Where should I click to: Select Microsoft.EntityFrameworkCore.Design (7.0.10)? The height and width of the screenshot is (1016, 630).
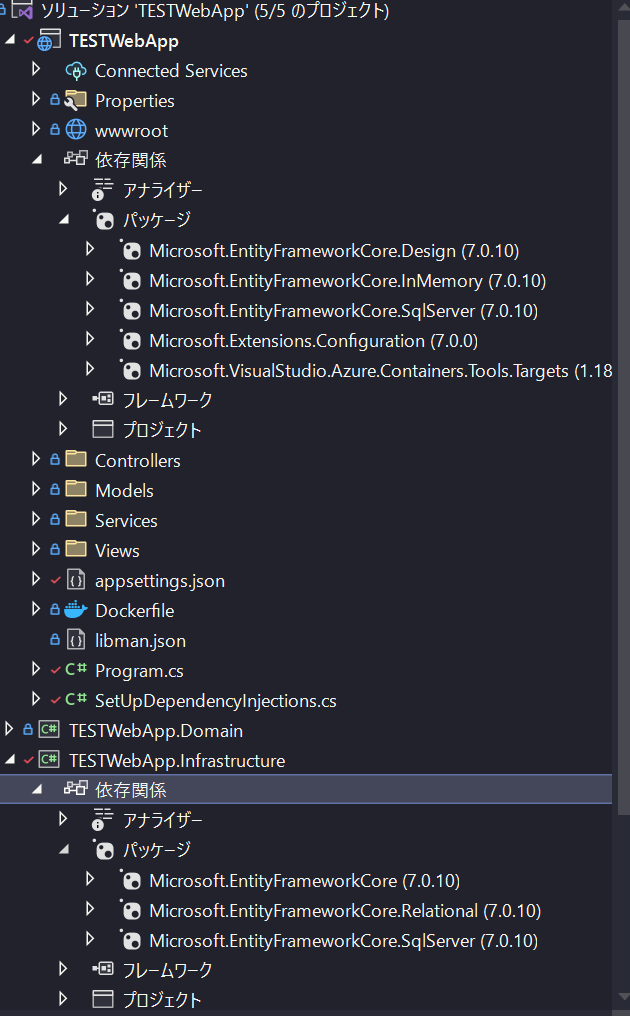tap(334, 251)
